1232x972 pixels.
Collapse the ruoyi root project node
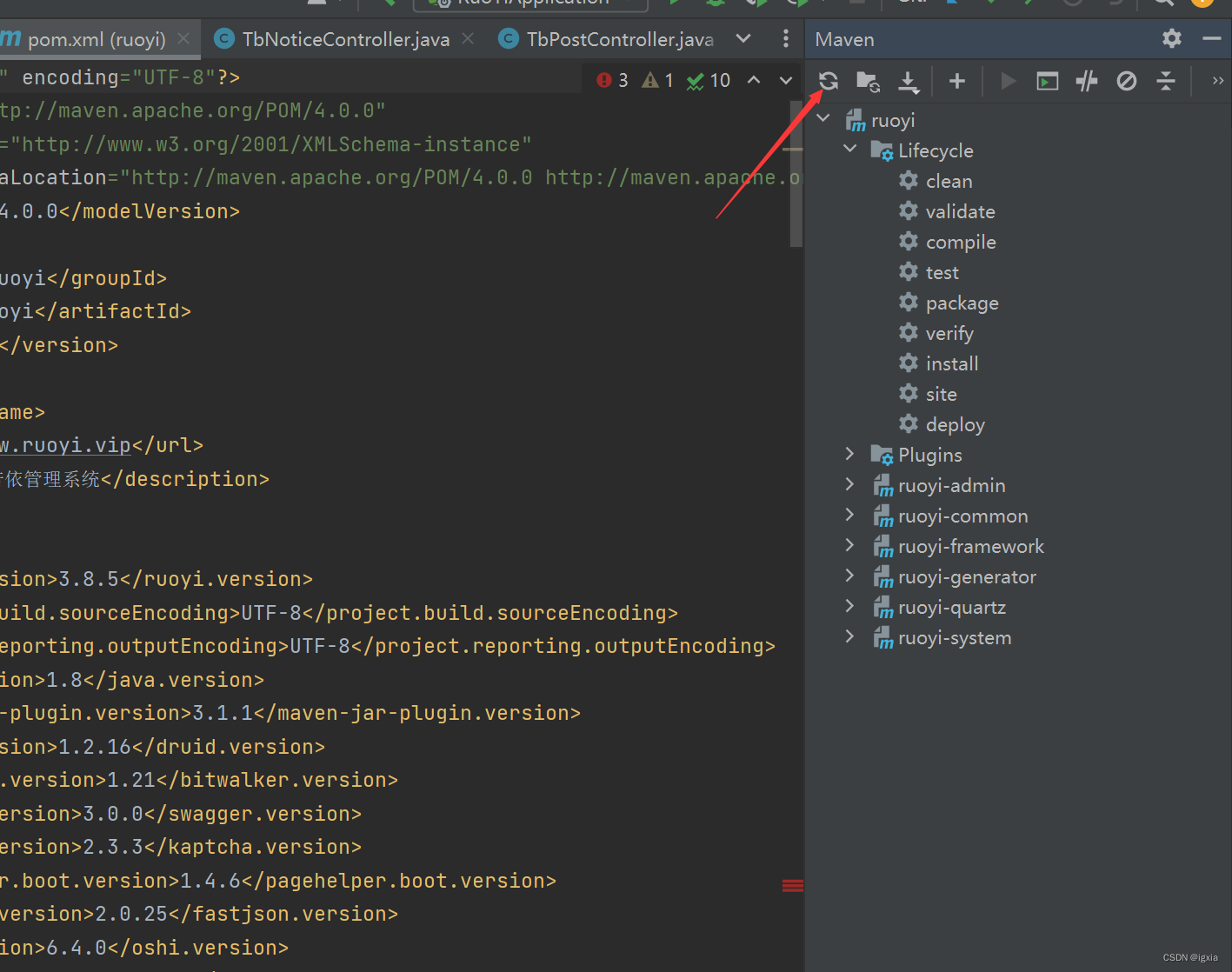pyautogui.click(x=823, y=118)
